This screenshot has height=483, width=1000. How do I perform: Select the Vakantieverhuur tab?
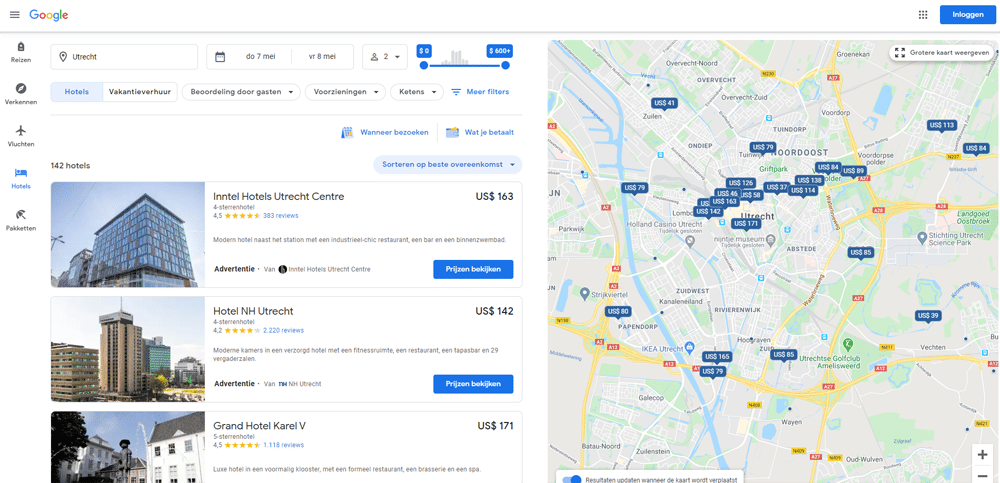pos(140,92)
